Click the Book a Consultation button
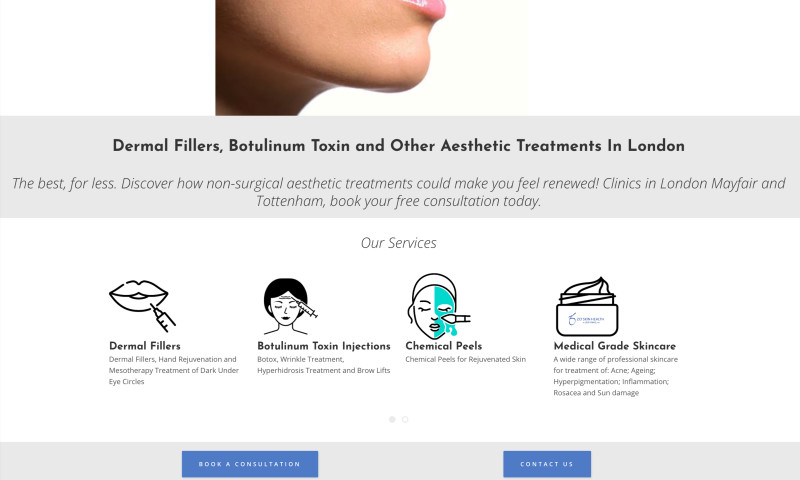Viewport: 800px width, 480px height. [250, 464]
